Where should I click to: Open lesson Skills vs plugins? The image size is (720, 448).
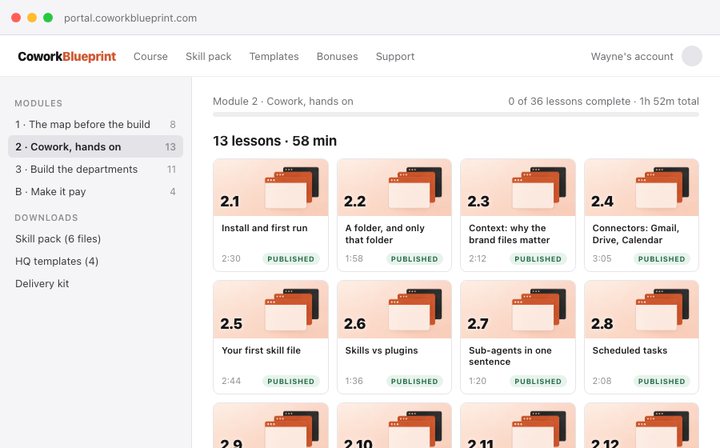click(382, 350)
